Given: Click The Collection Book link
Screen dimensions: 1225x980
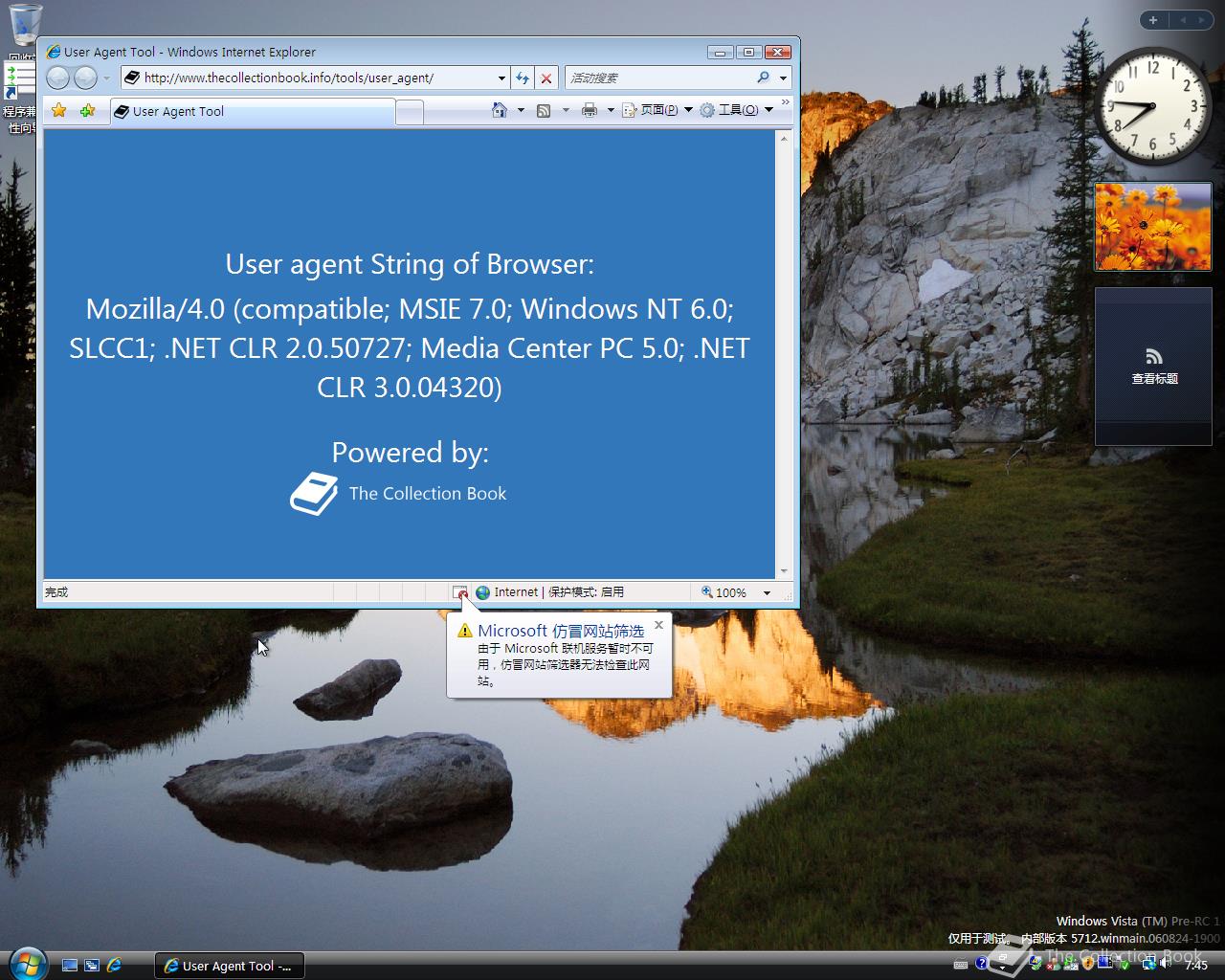Looking at the screenshot, I should coord(428,494).
